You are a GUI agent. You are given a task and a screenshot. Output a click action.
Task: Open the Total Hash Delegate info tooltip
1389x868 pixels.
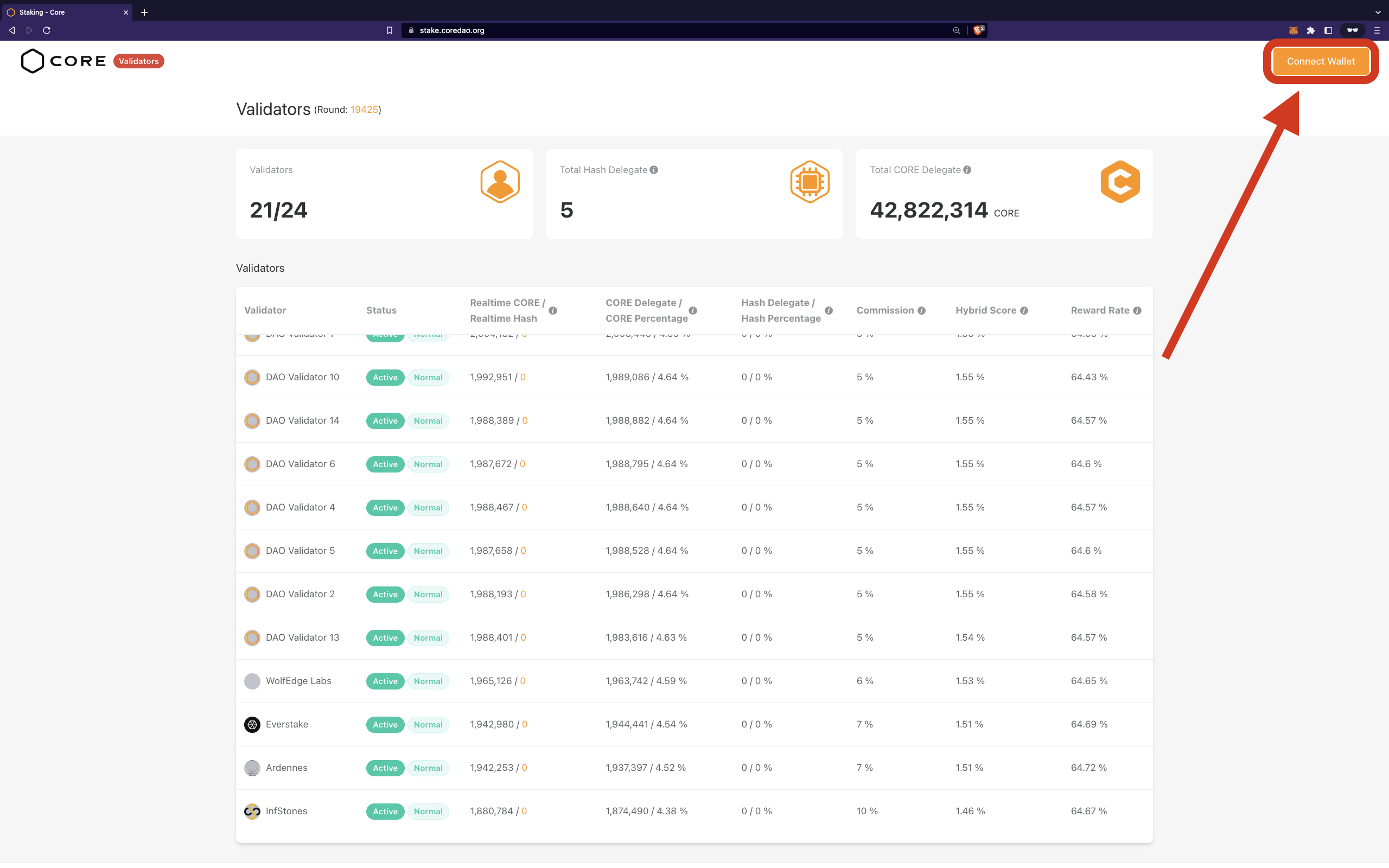pos(654,169)
